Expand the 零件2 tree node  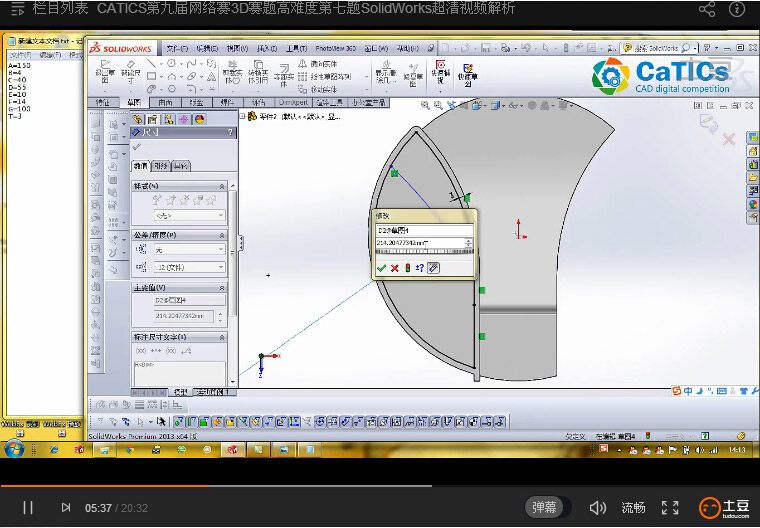coord(242,116)
